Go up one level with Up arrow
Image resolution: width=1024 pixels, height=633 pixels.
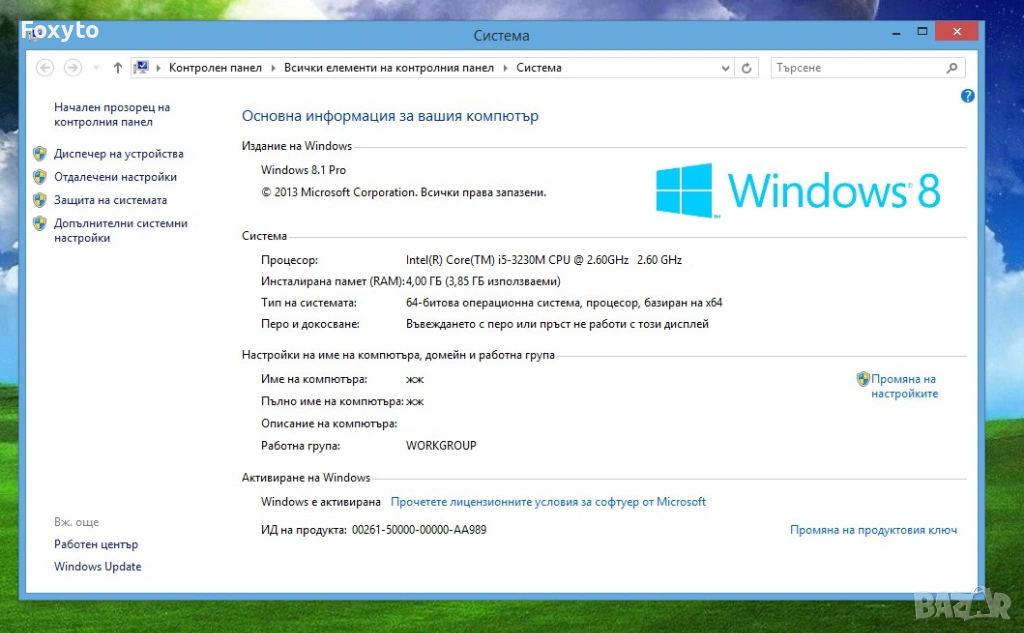[x=118, y=68]
